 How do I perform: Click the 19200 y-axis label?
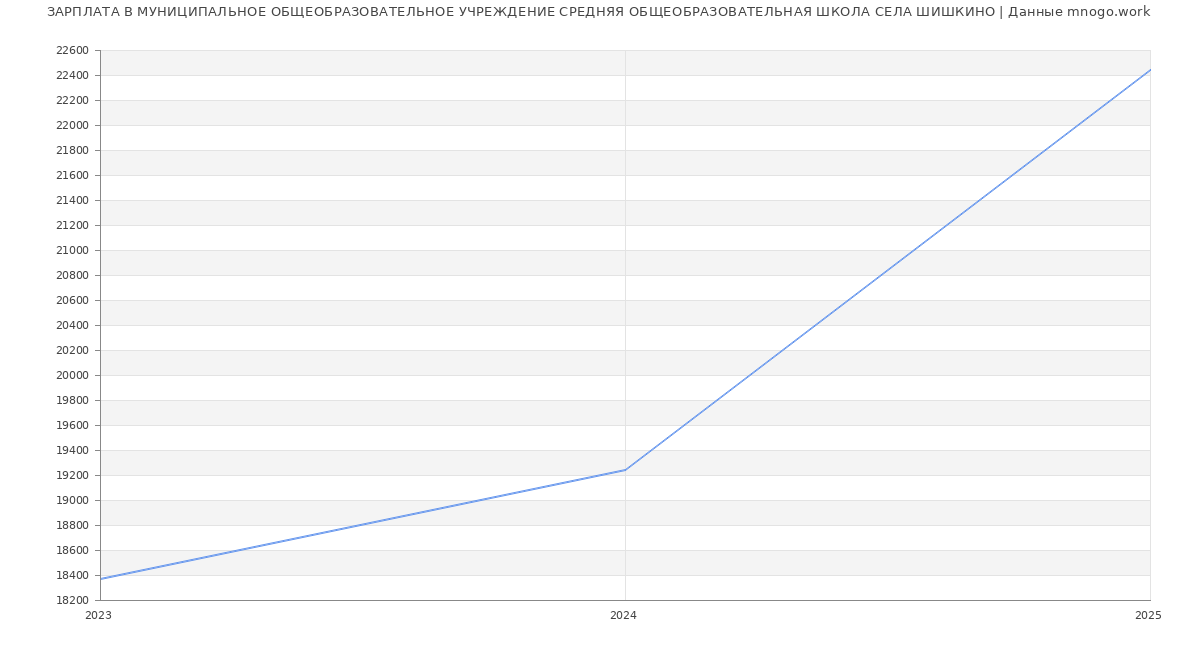(x=72, y=476)
